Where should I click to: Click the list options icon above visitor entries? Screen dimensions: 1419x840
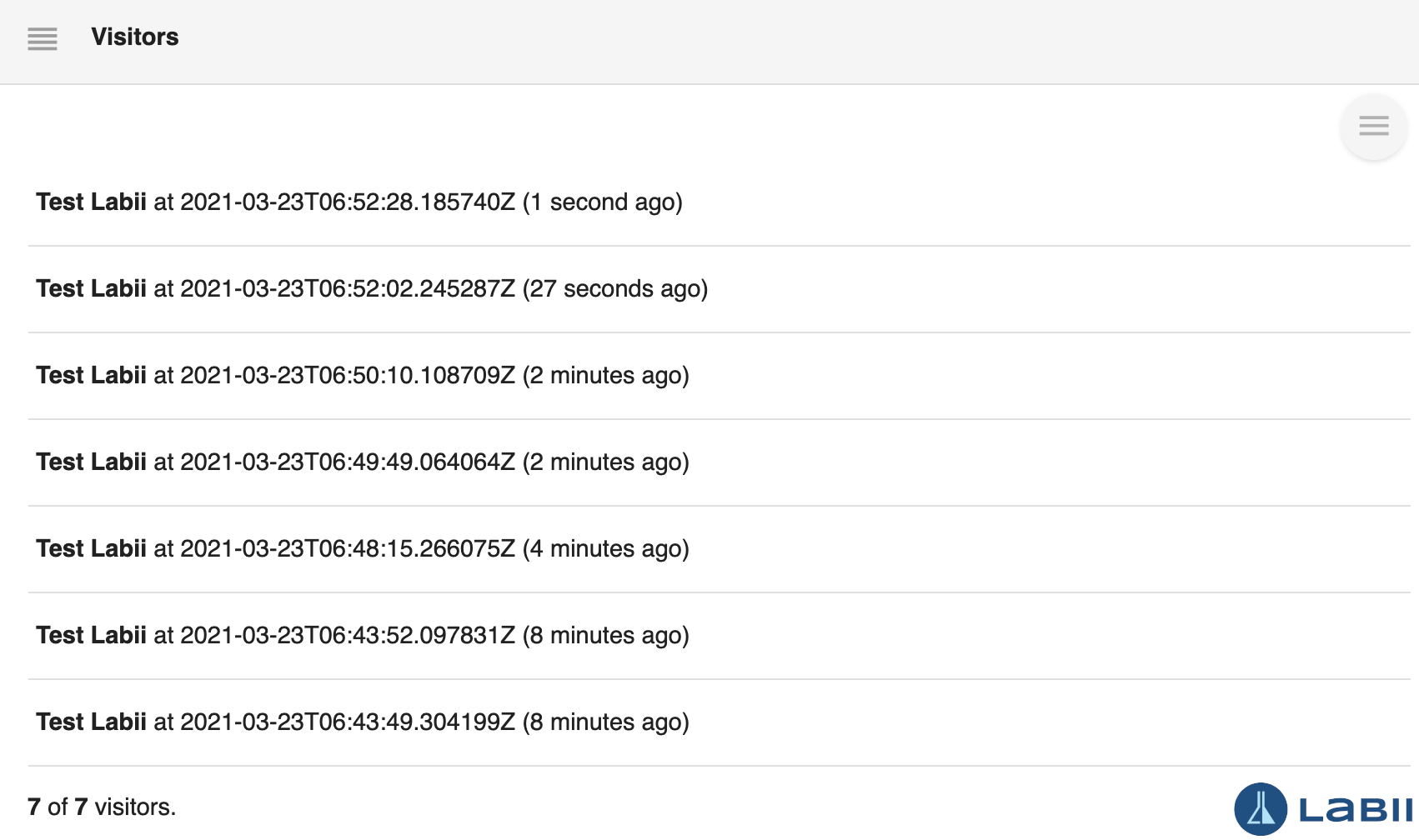1373,127
